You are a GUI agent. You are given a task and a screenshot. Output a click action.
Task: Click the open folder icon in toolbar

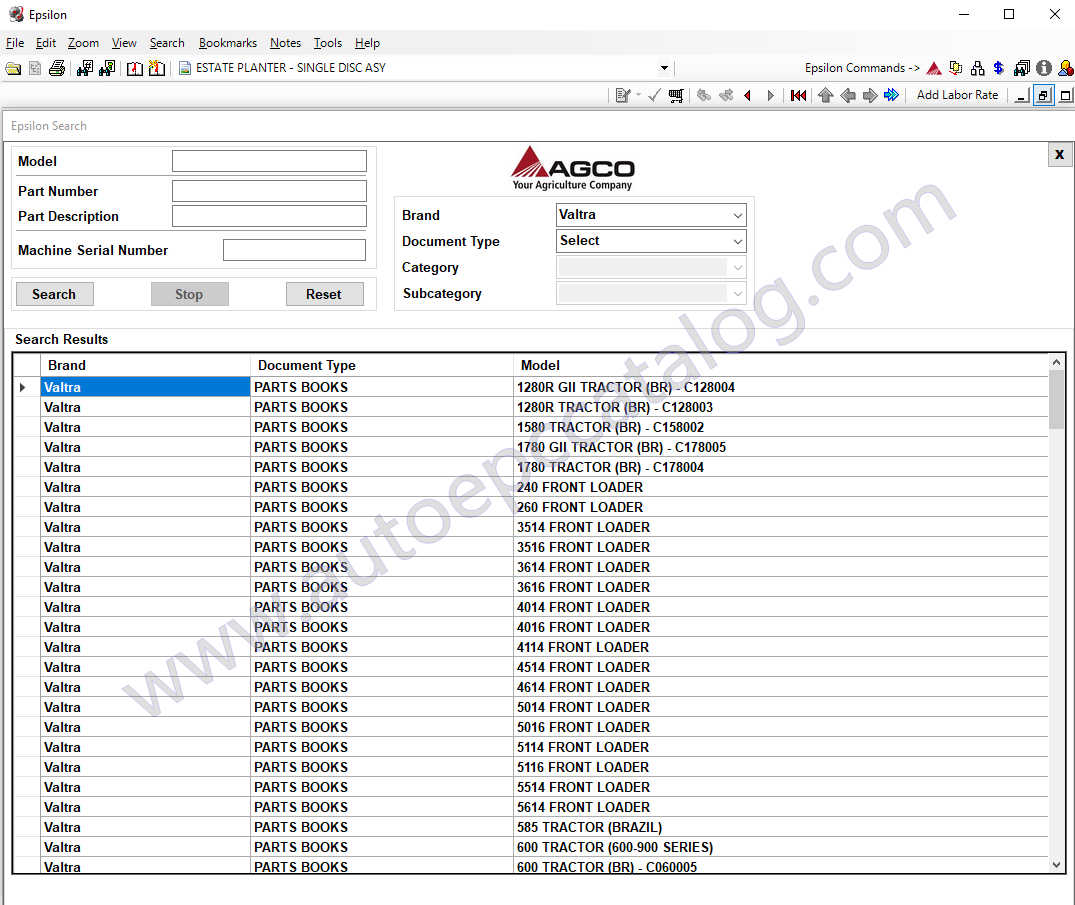13,68
